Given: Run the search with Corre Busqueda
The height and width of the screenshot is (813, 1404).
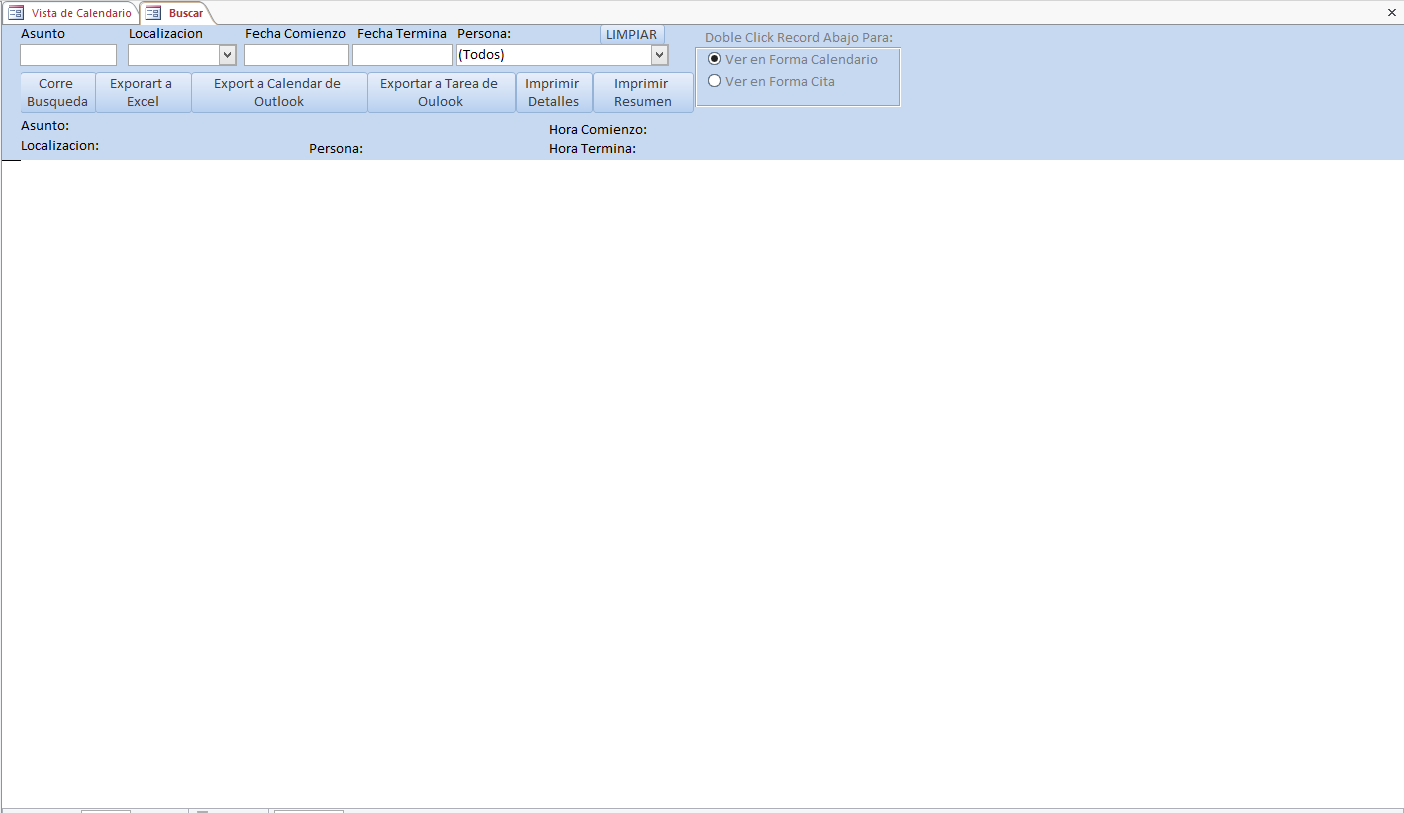Looking at the screenshot, I should [x=57, y=92].
